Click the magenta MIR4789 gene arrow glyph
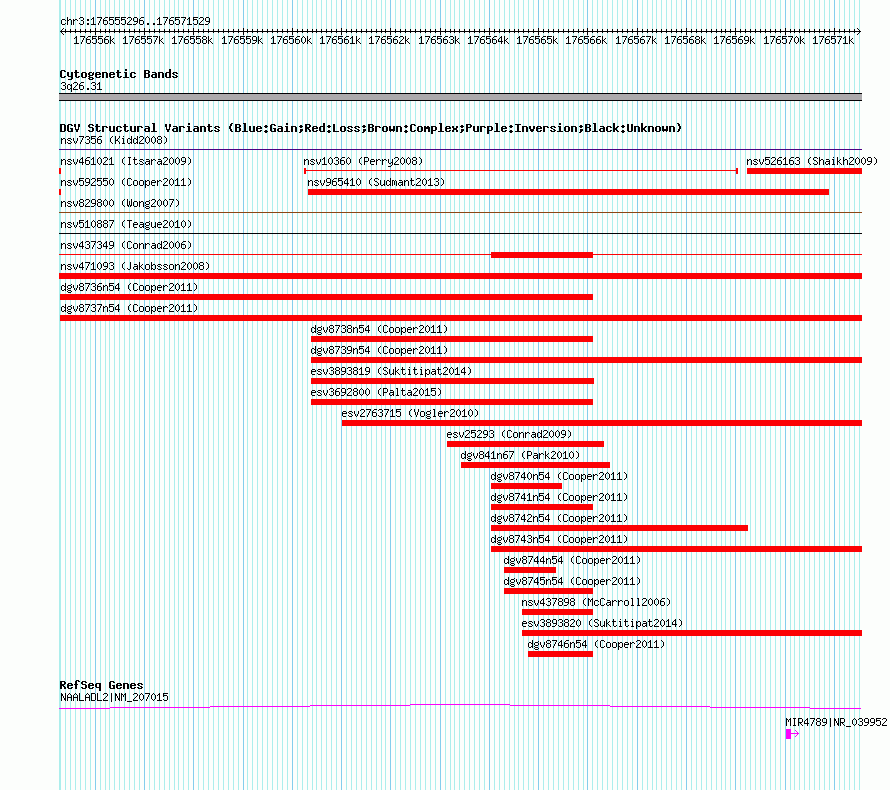Screen dimensions: 890x790 tap(792, 734)
